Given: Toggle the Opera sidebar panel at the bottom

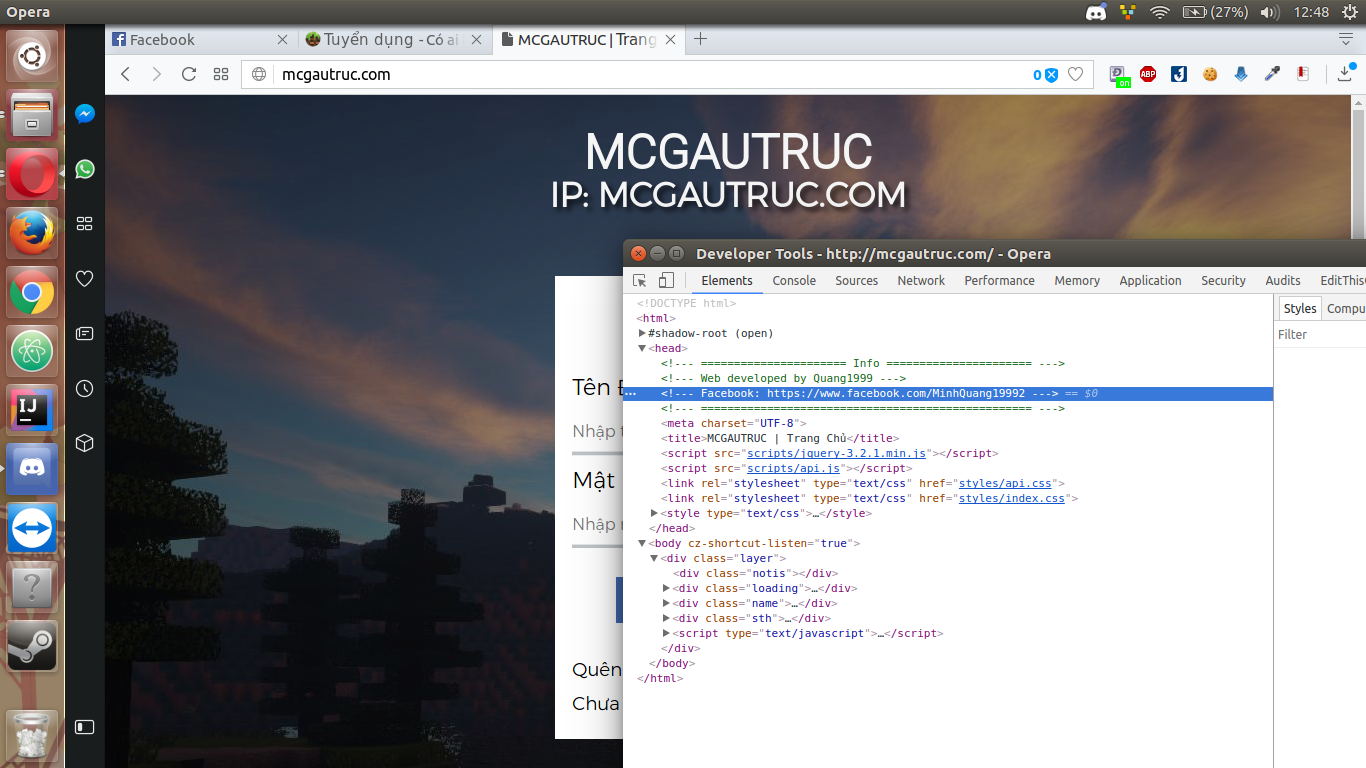Looking at the screenshot, I should pyautogui.click(x=85, y=727).
